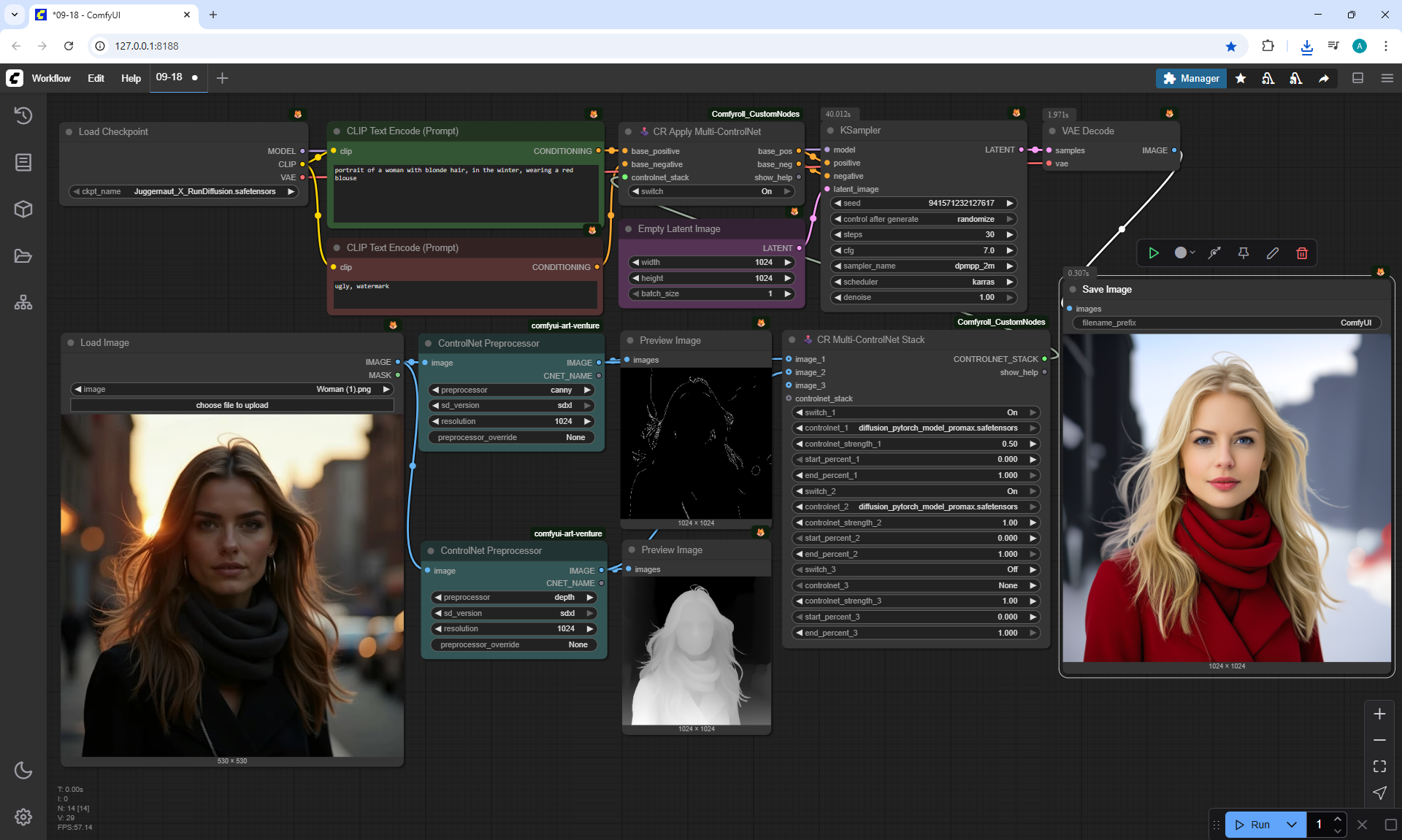Image resolution: width=1402 pixels, height=840 pixels.
Task: Open the workflows folder sidebar icon
Action: pos(23,256)
